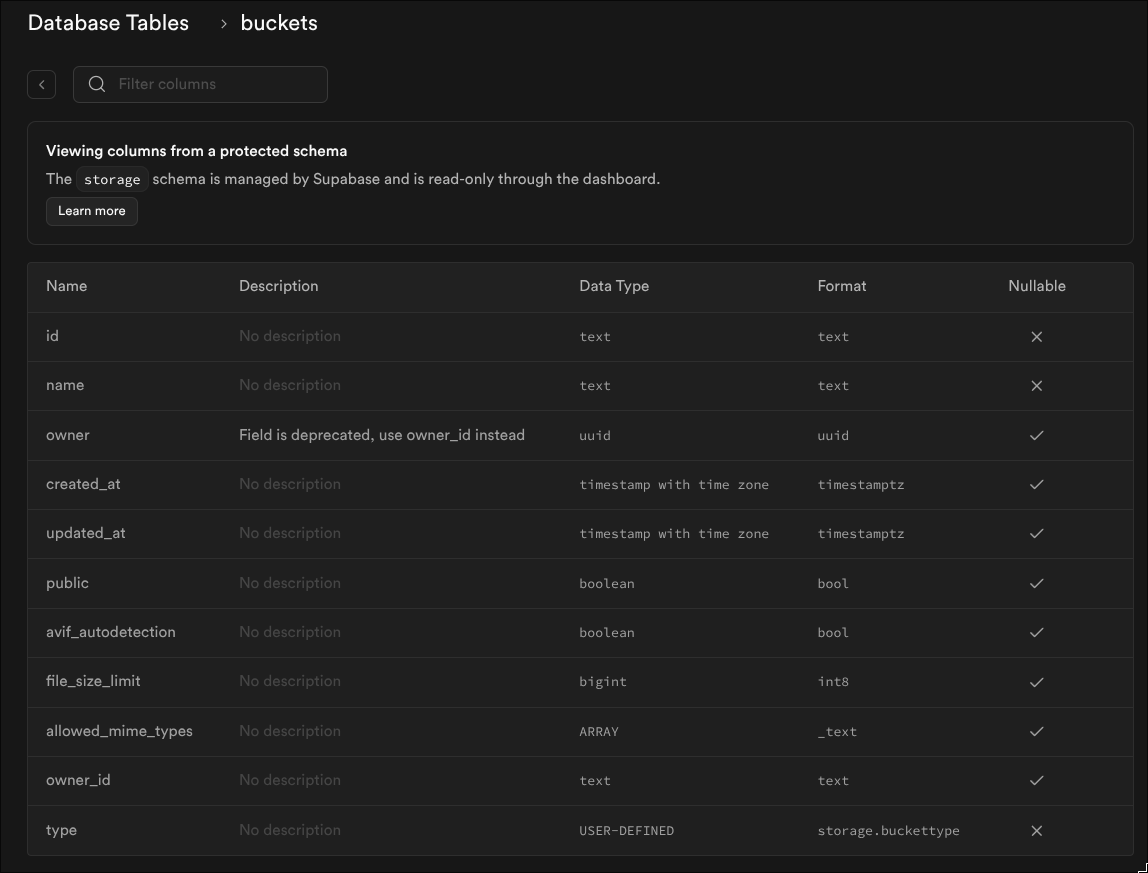Click the nullable checkmark for public row
The image size is (1148, 873).
(x=1036, y=583)
